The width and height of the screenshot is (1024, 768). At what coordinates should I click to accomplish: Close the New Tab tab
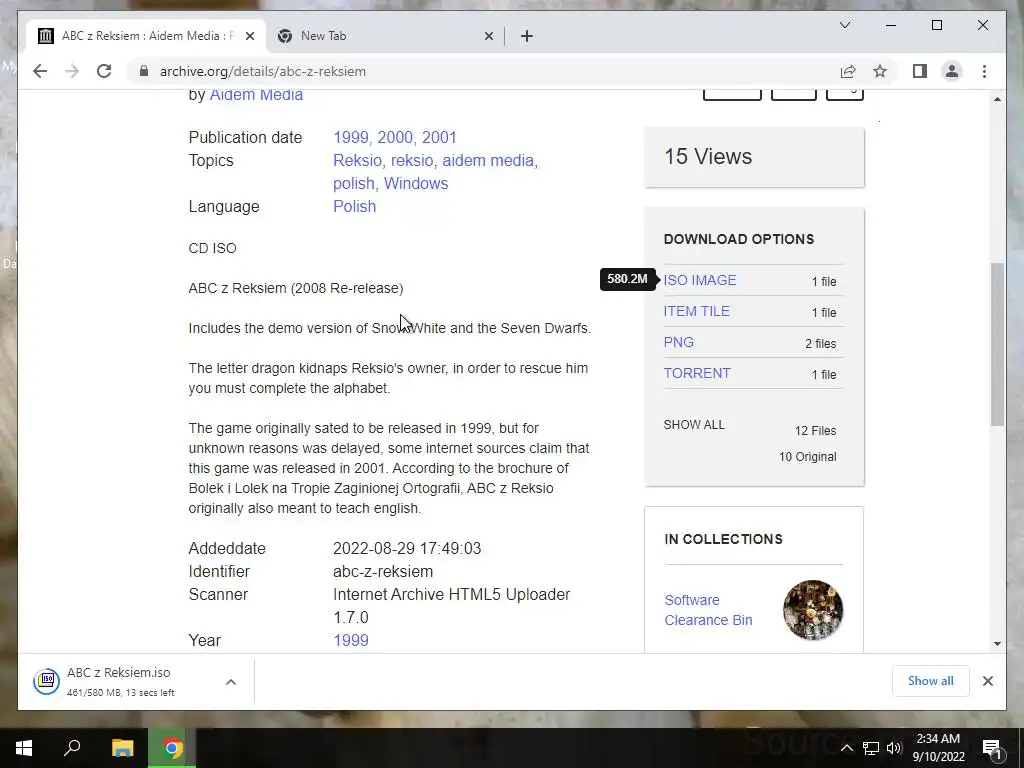488,36
